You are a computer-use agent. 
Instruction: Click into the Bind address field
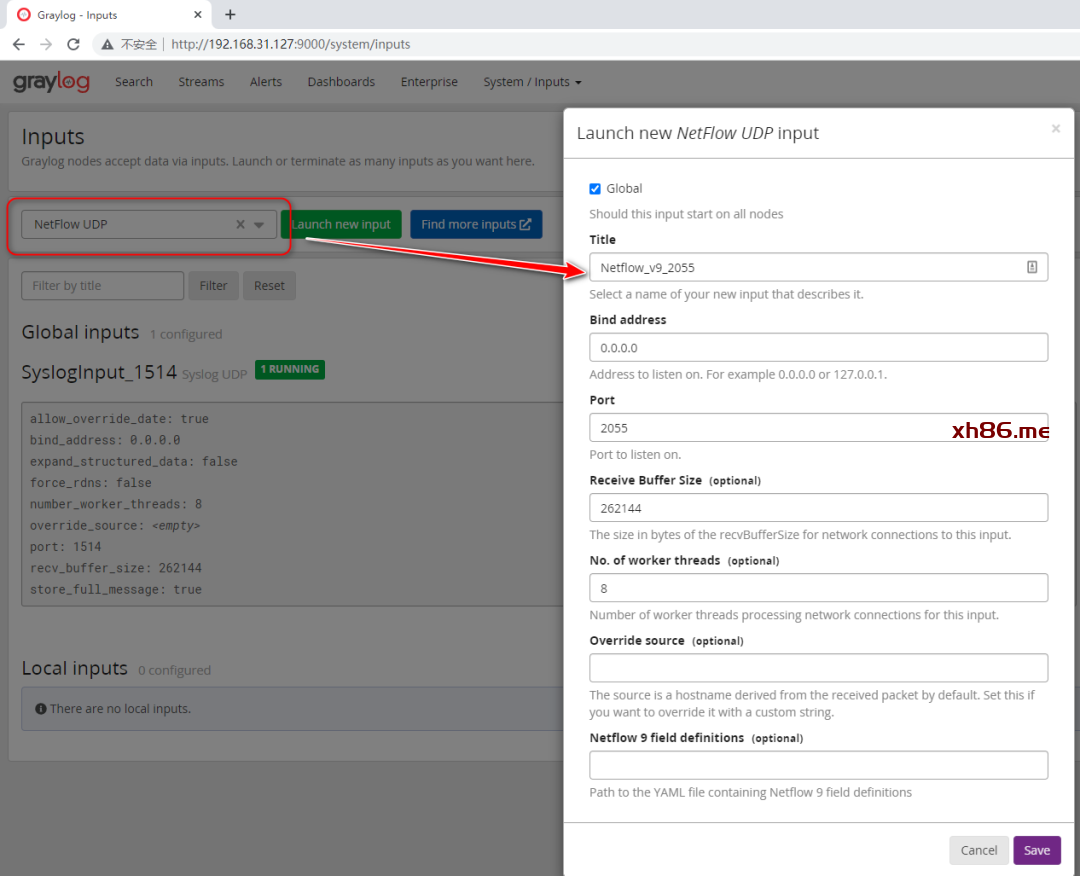coord(818,348)
